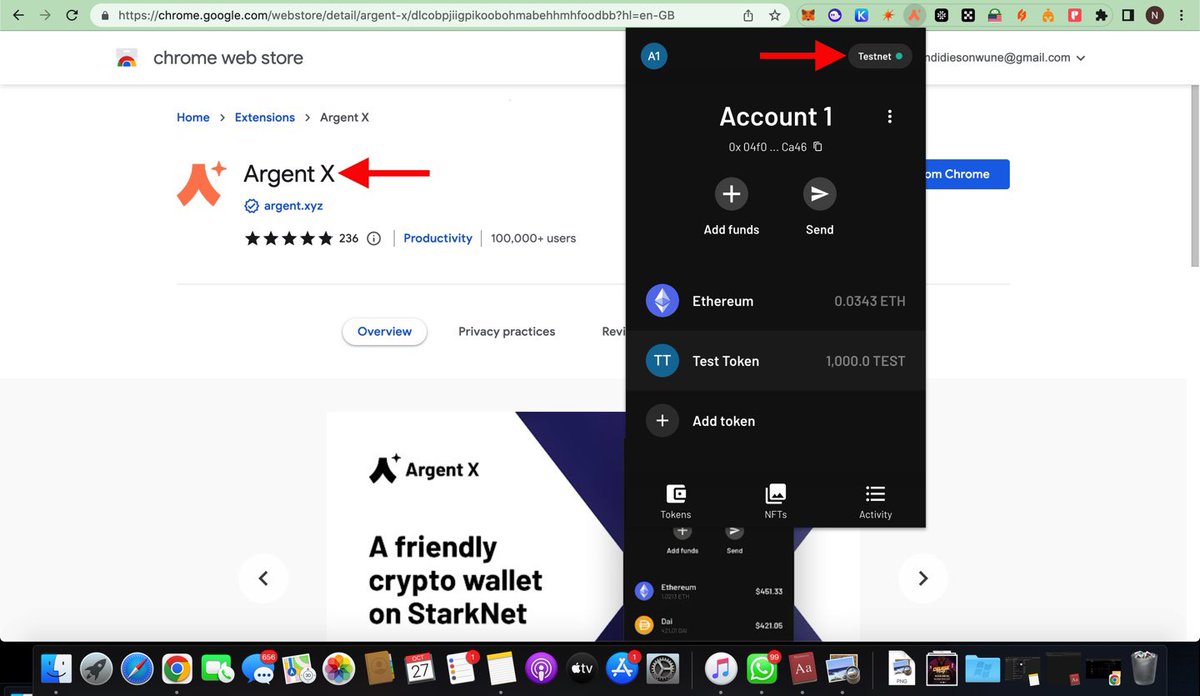Go to Extensions breadcrumb

265,117
